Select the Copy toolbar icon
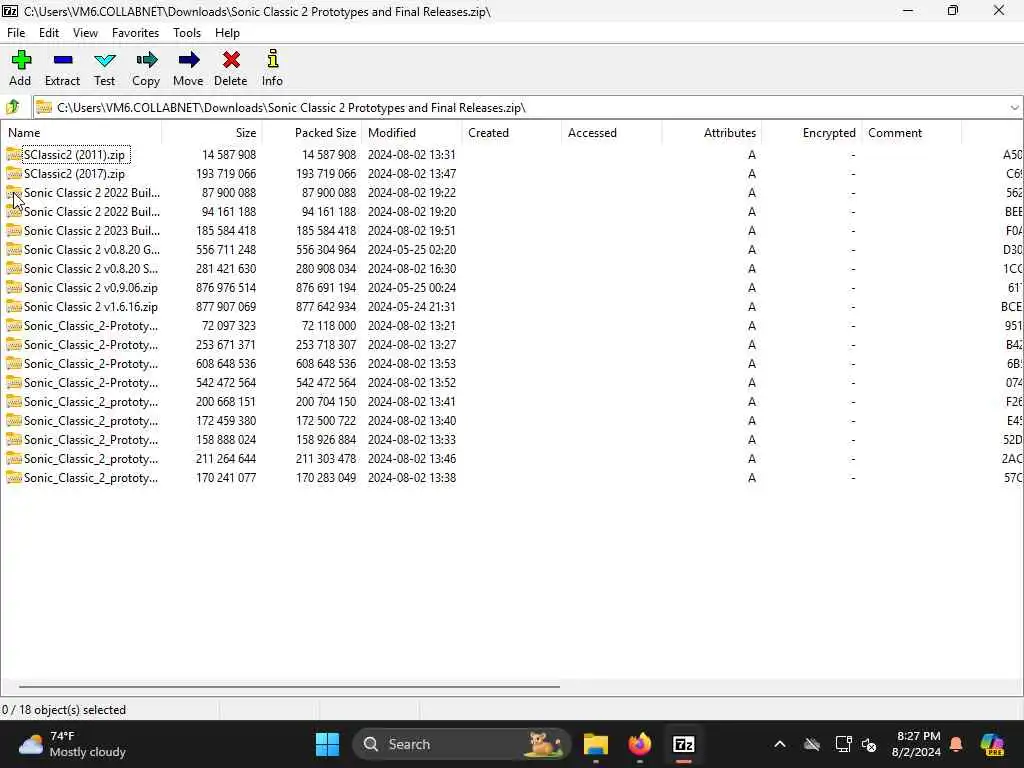 coord(146,60)
